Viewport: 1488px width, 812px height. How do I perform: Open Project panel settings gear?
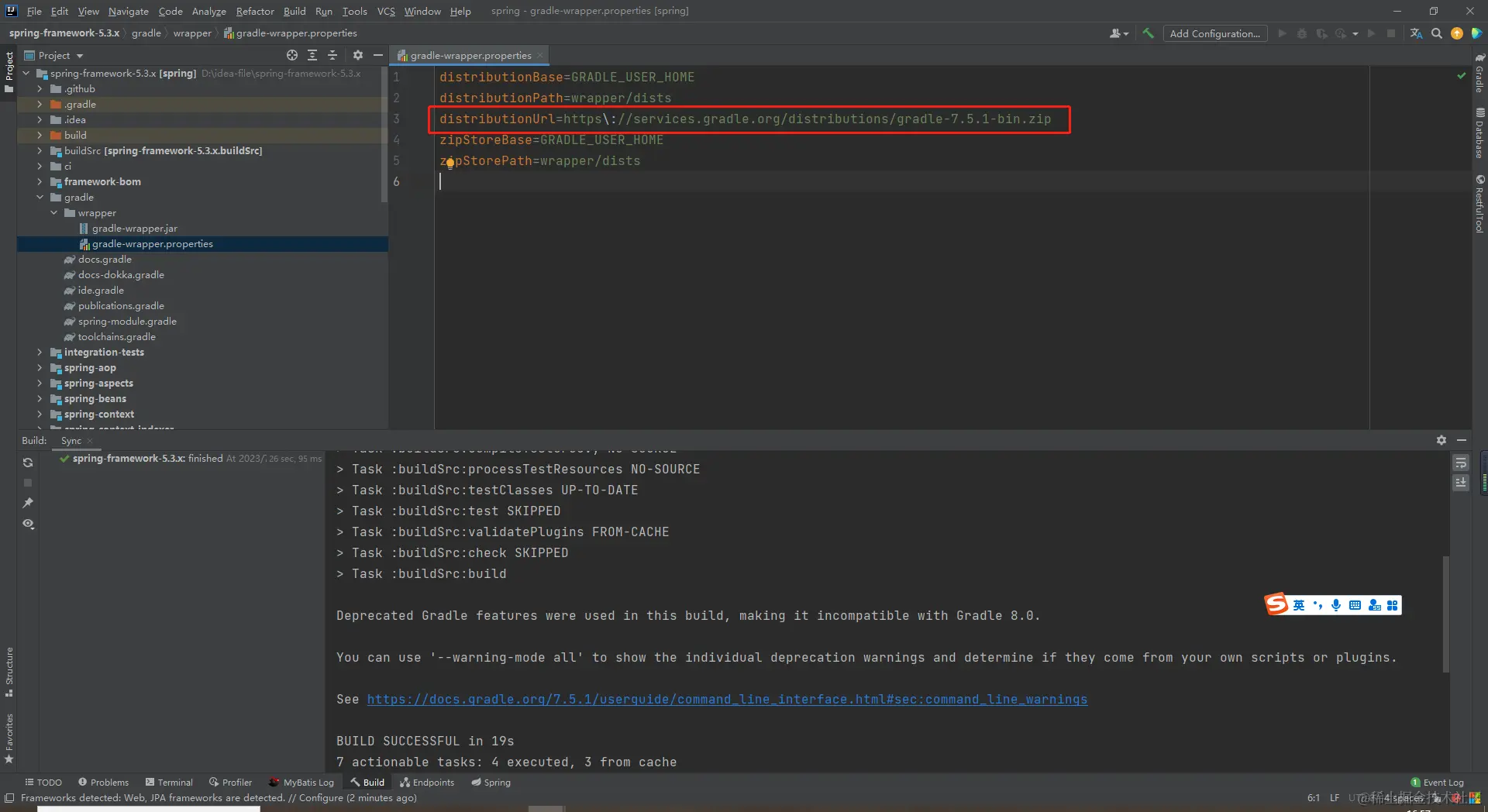[x=357, y=55]
